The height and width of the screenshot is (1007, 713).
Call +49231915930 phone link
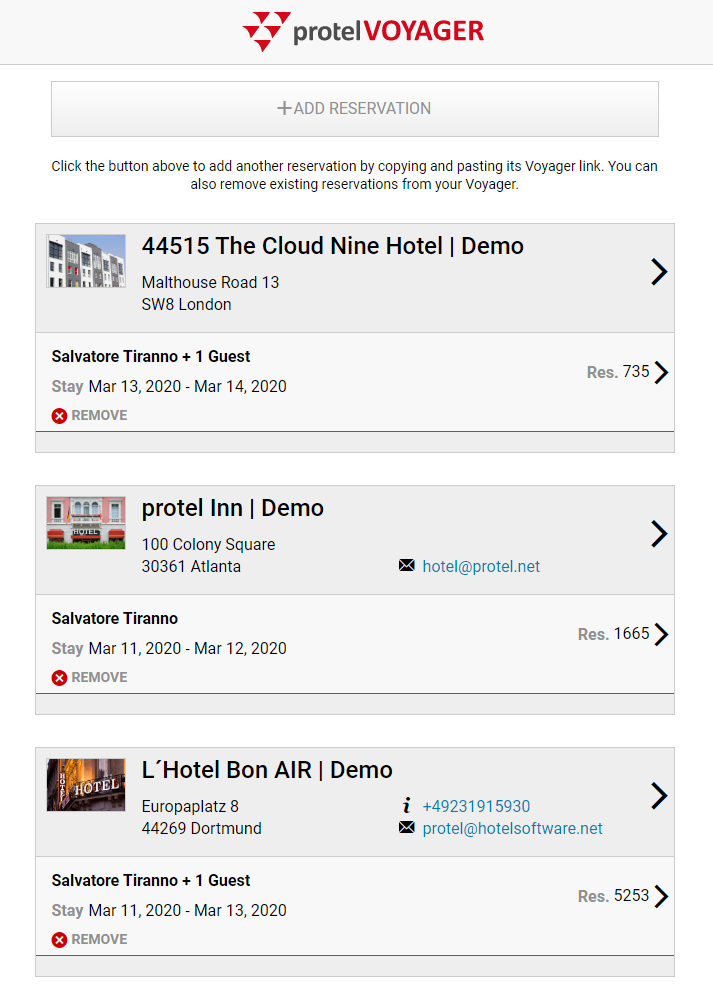coord(476,806)
